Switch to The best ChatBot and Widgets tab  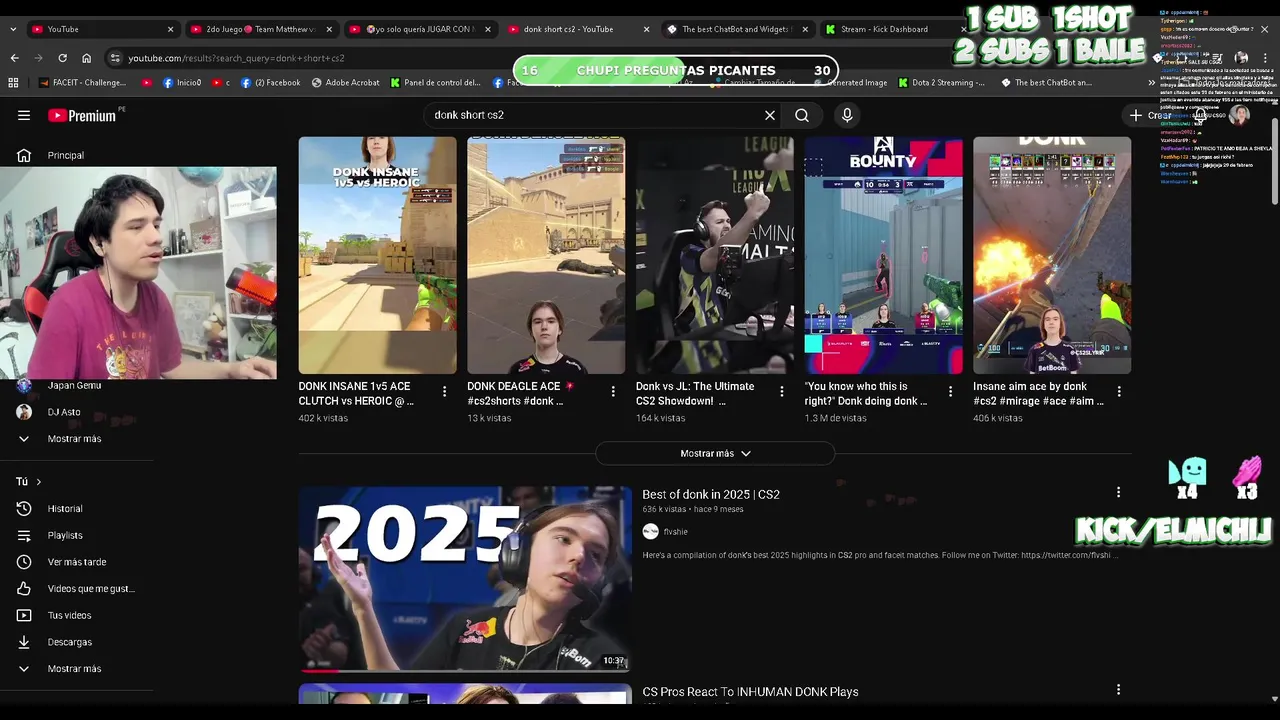pos(738,29)
